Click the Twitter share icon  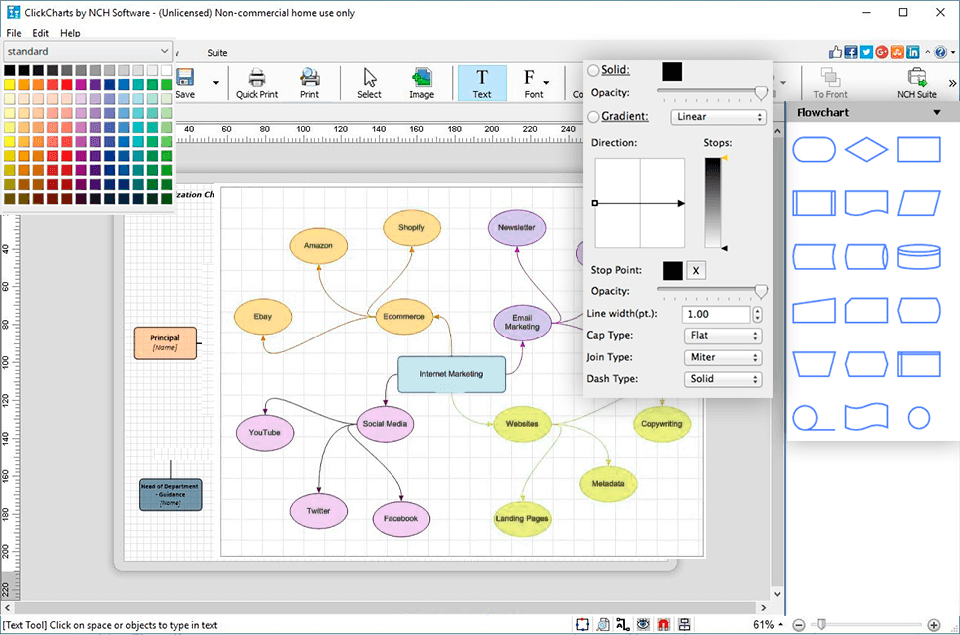[867, 52]
